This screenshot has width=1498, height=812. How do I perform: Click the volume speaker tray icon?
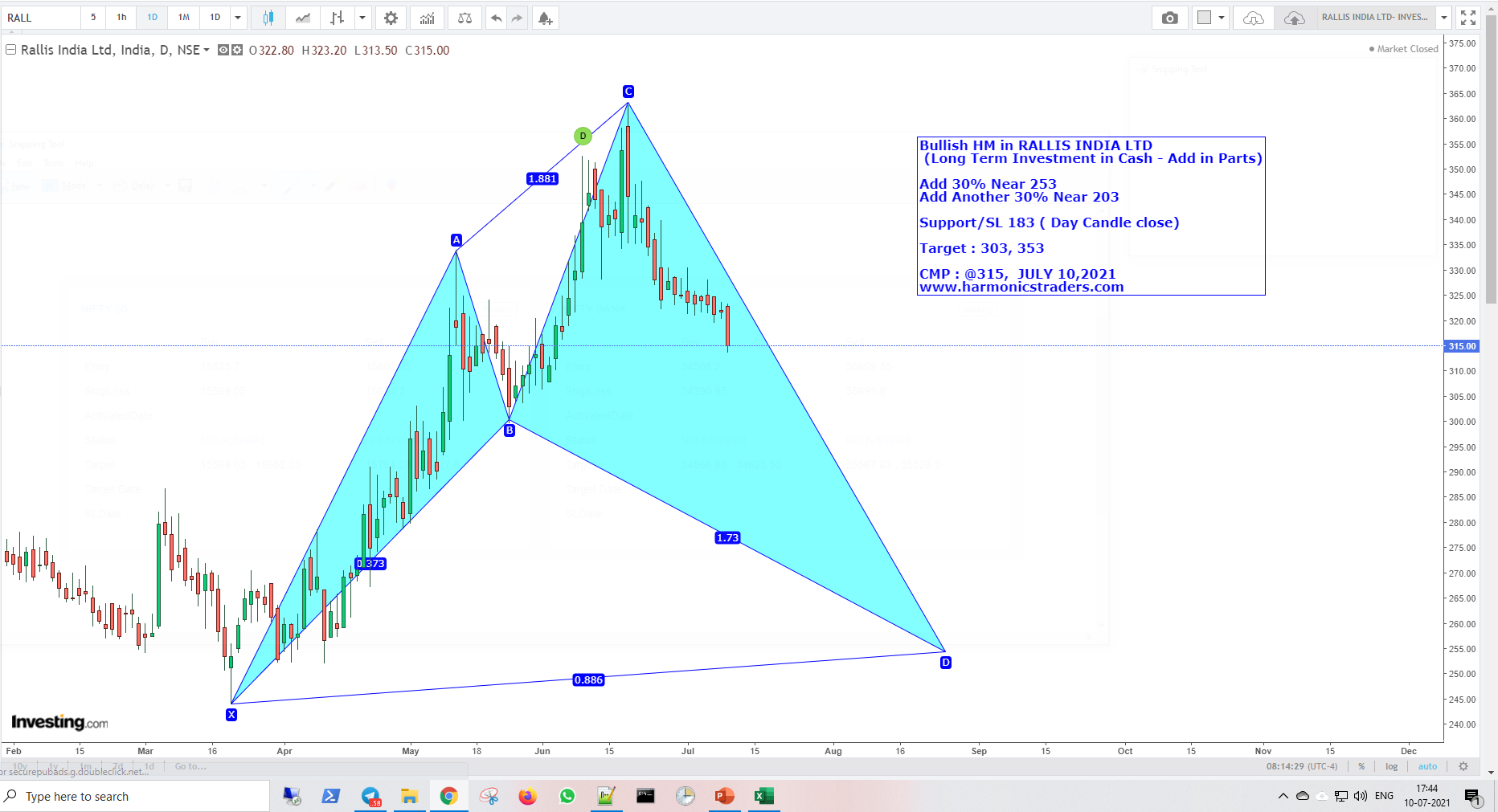click(1360, 796)
